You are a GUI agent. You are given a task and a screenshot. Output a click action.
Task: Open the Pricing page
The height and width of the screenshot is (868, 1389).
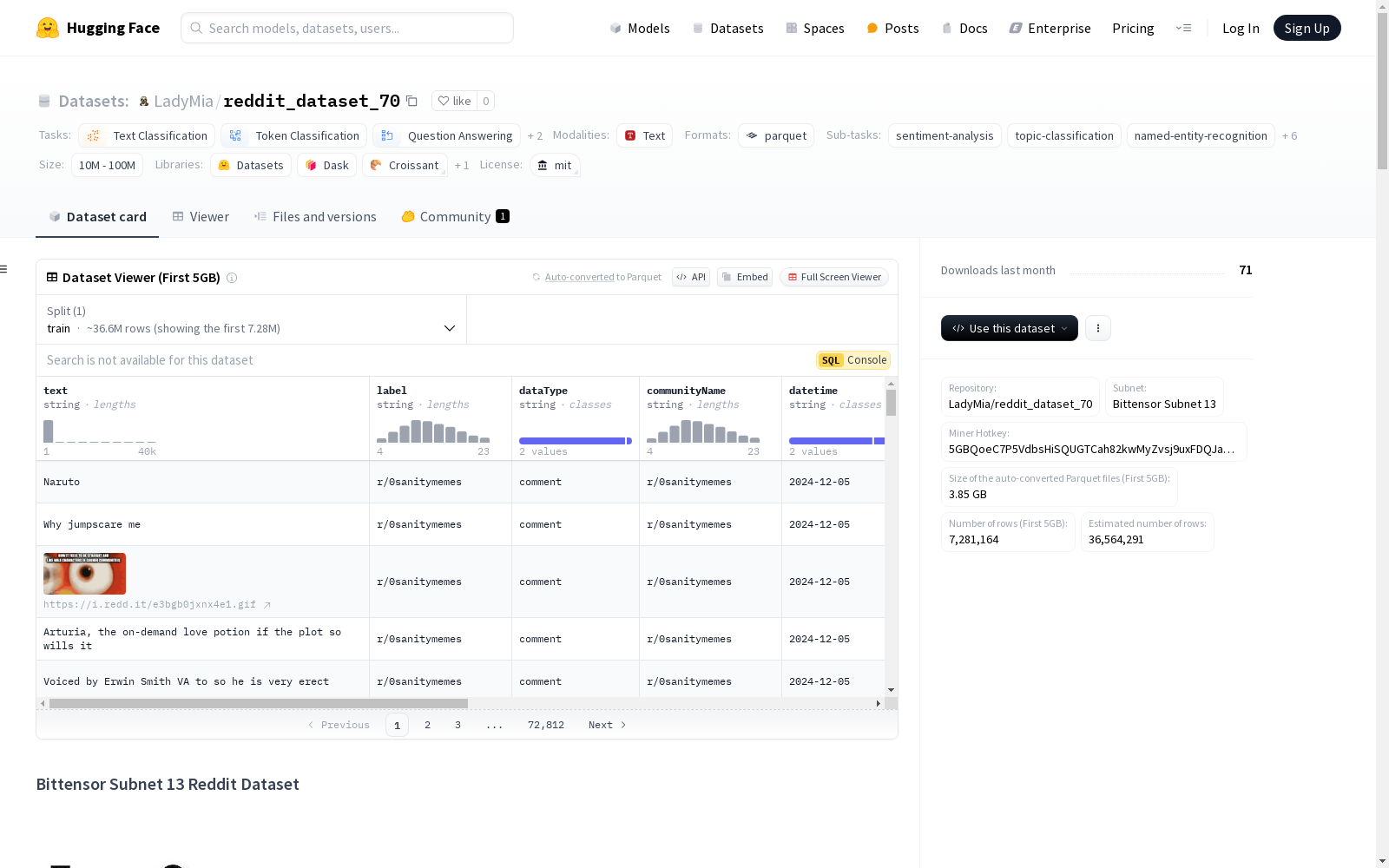pyautogui.click(x=1133, y=28)
